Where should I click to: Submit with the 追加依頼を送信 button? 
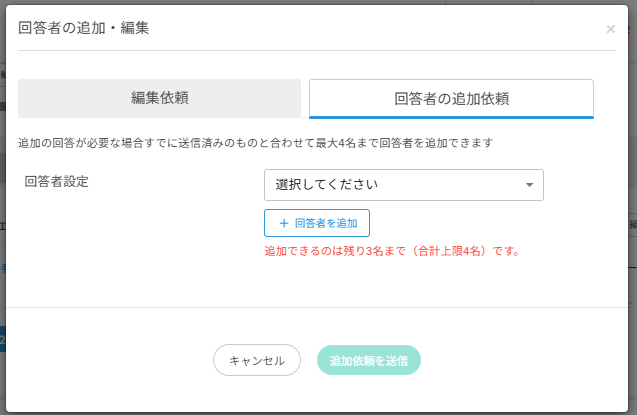pyautogui.click(x=369, y=360)
